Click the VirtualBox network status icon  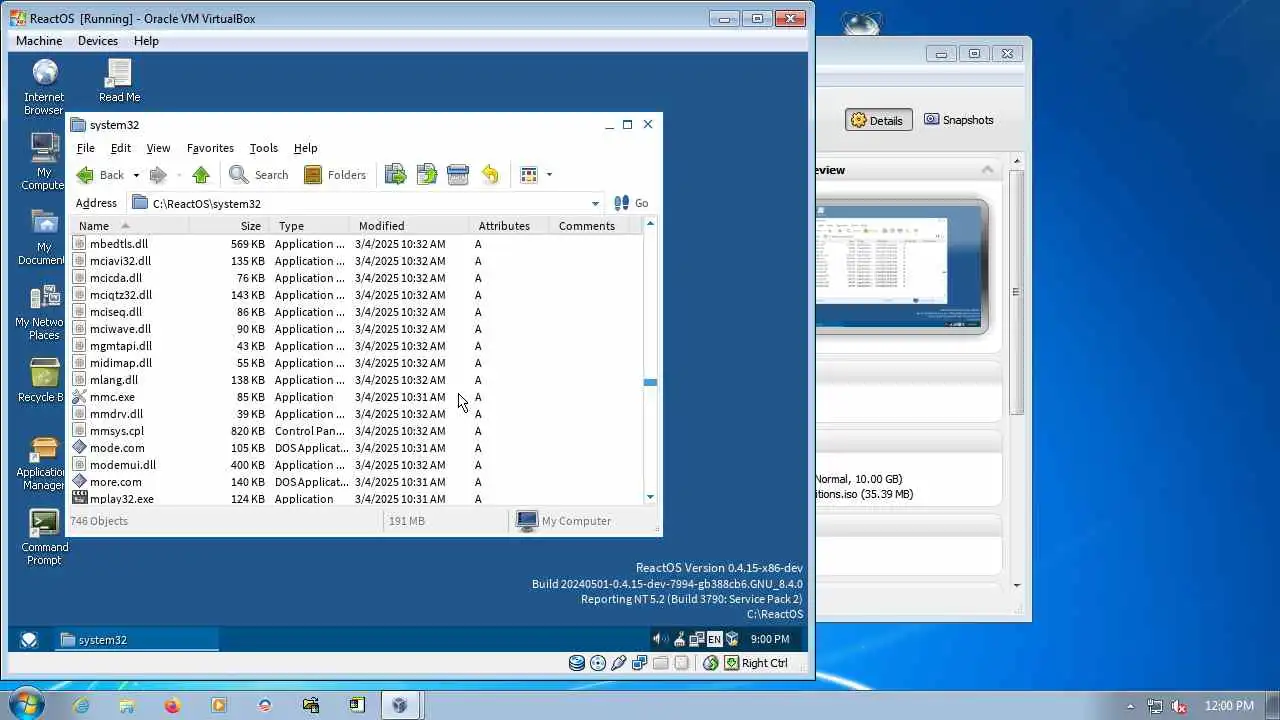coord(640,663)
